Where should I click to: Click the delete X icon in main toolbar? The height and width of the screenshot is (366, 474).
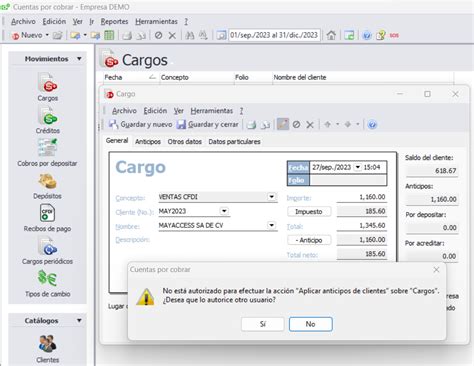click(x=172, y=35)
